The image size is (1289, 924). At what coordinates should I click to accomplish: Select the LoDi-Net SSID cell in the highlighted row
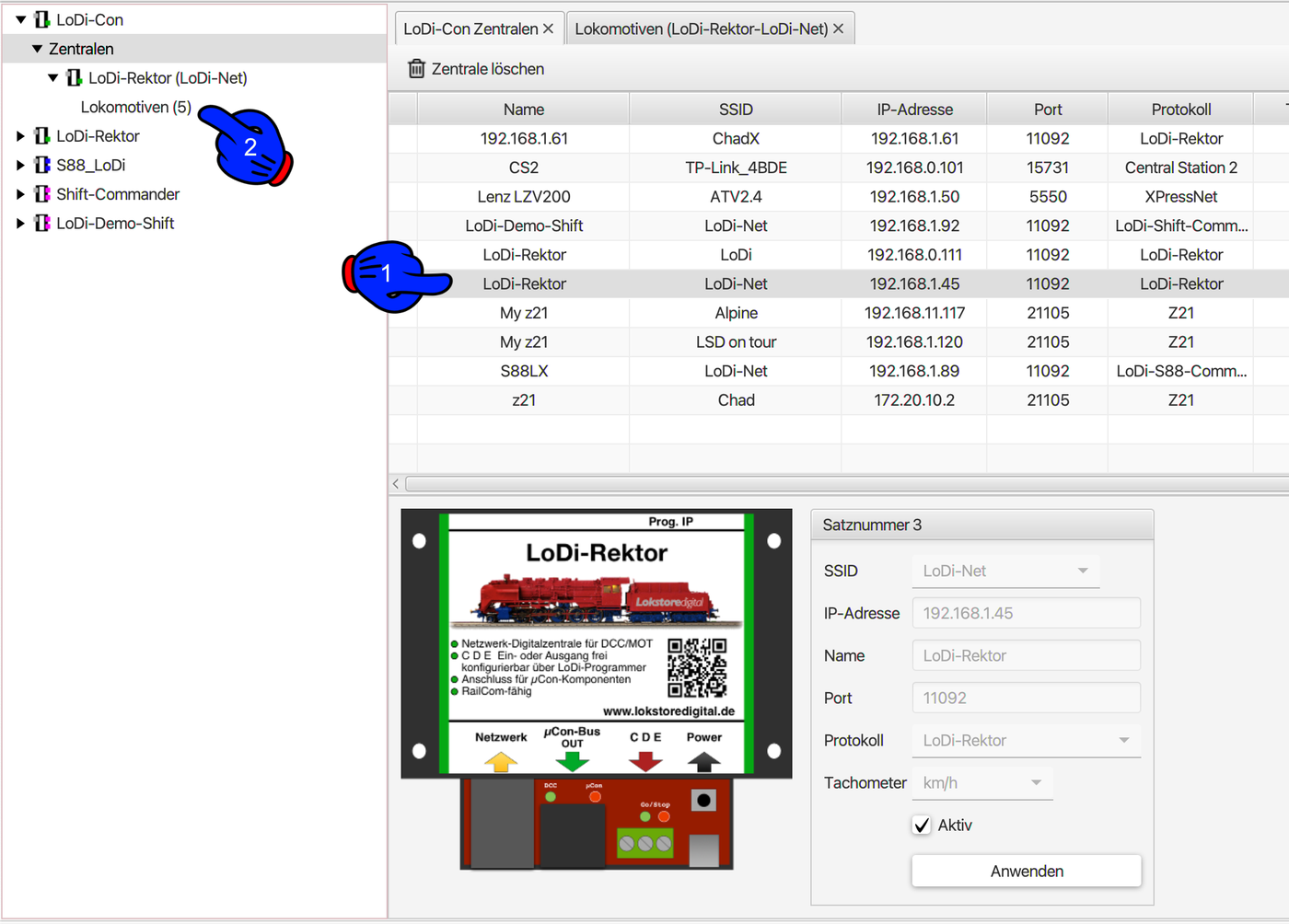click(736, 284)
